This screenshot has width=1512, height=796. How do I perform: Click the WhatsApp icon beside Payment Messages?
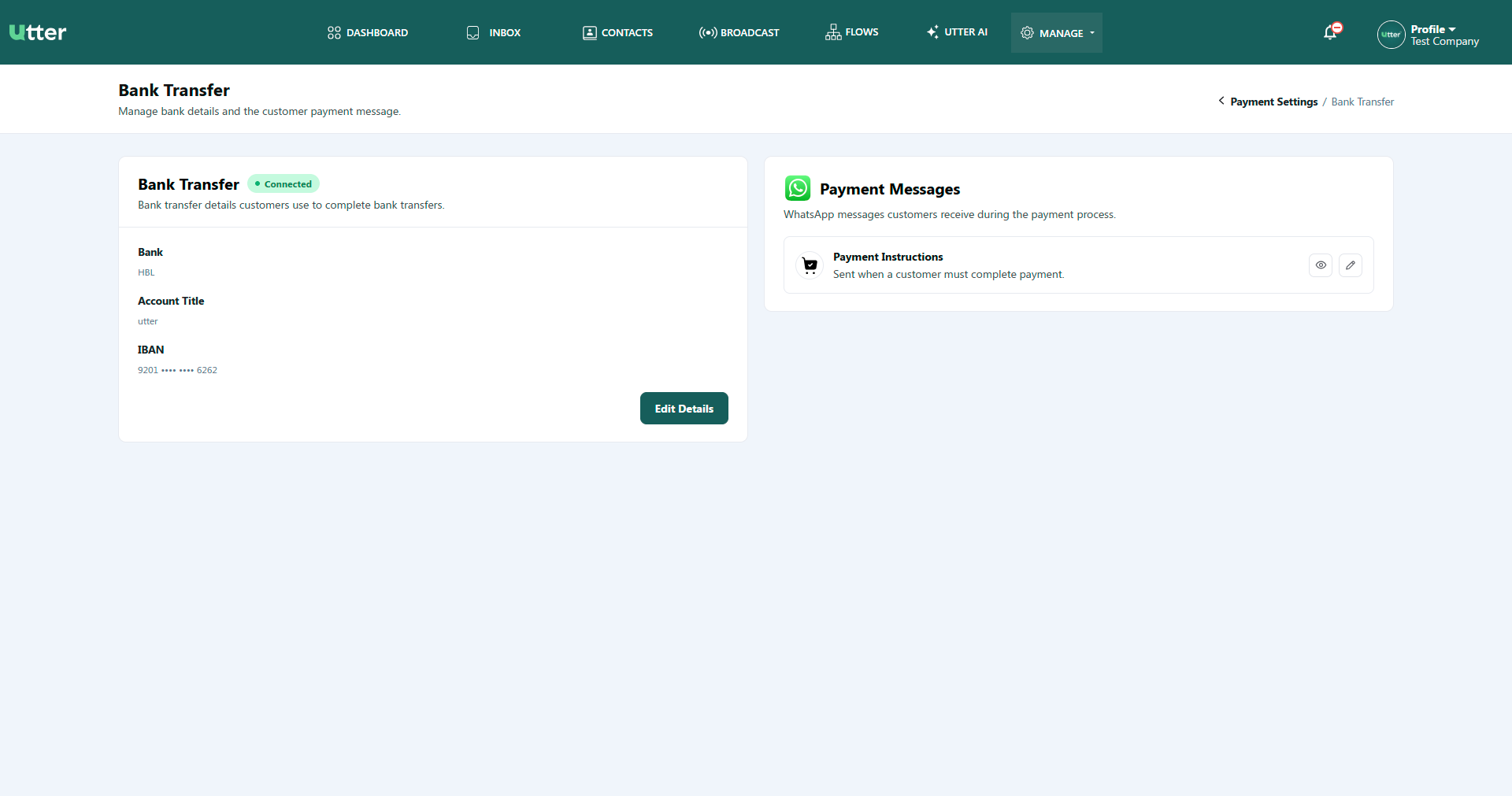pyautogui.click(x=798, y=188)
